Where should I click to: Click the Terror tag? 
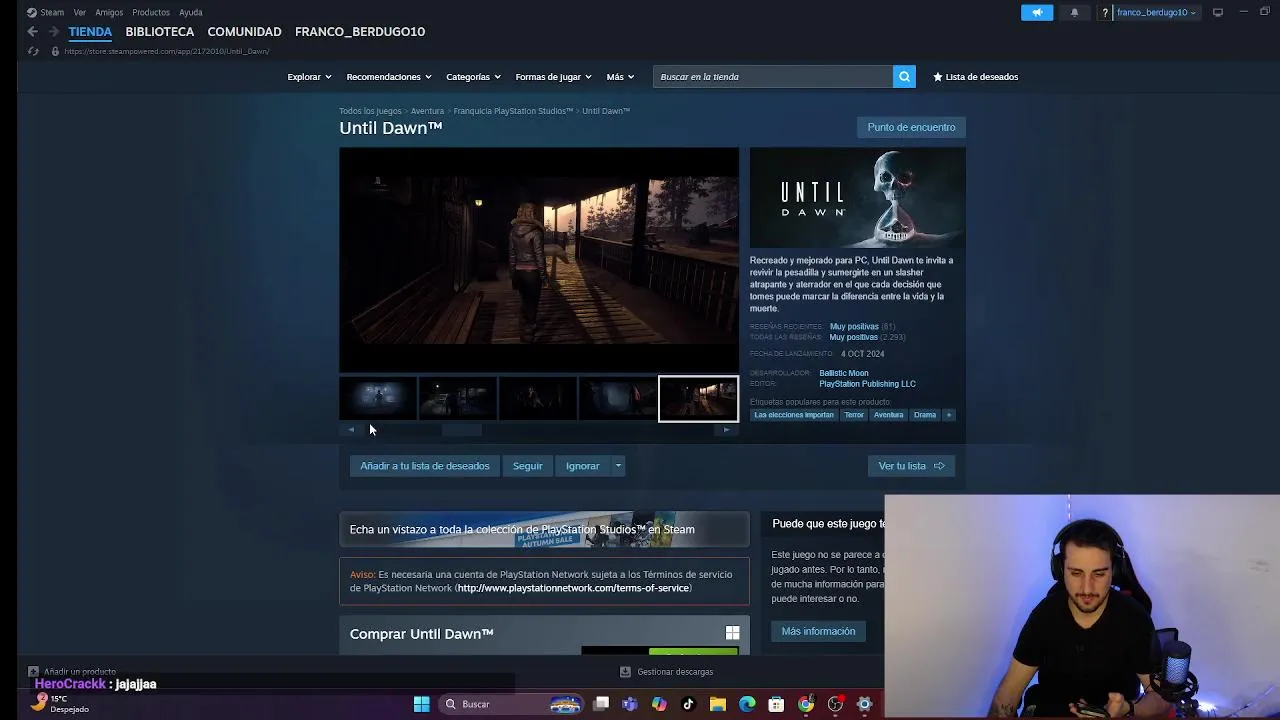[854, 415]
